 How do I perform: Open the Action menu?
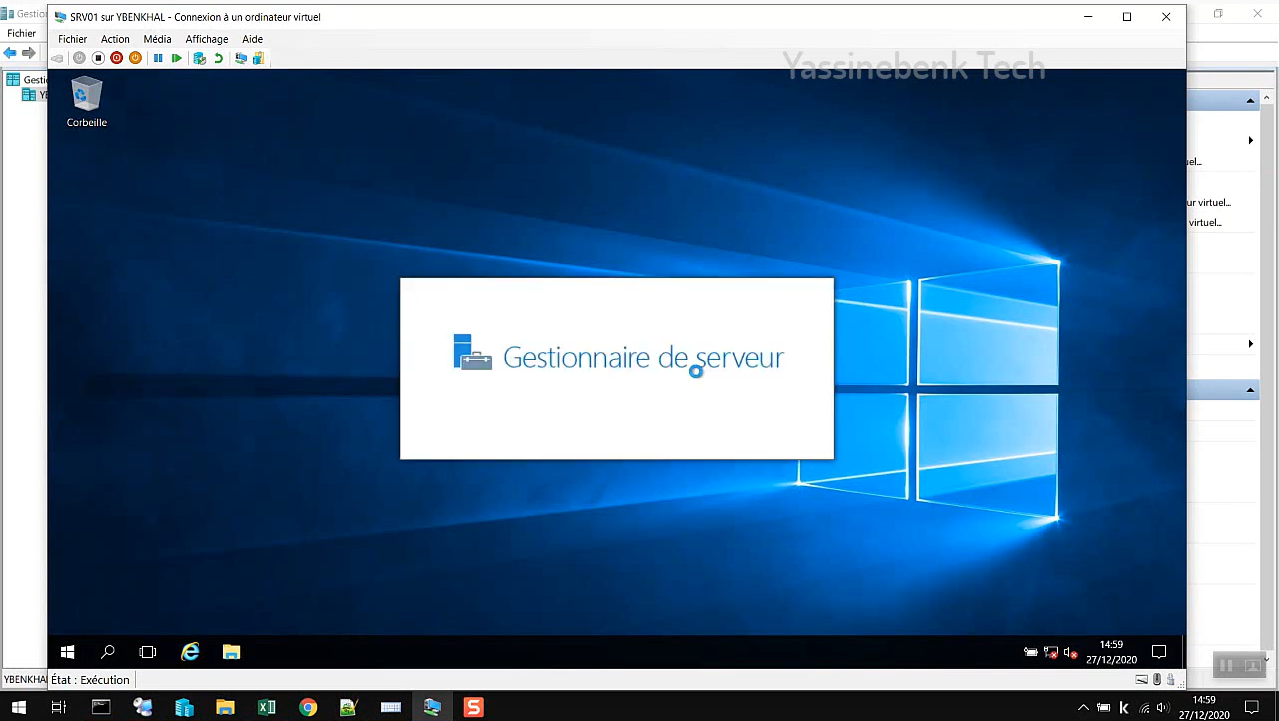tap(115, 39)
